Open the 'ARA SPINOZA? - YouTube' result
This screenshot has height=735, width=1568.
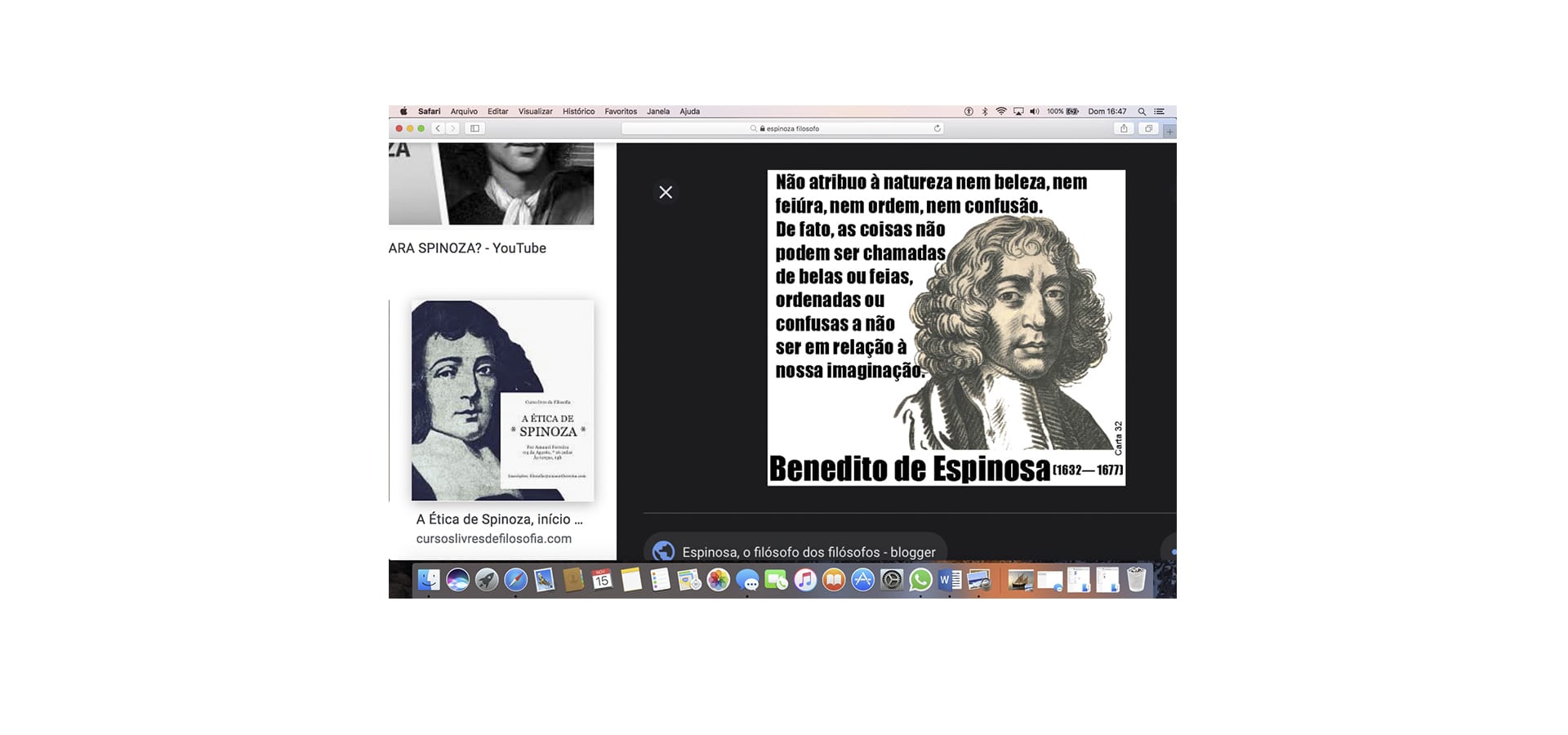tap(467, 247)
